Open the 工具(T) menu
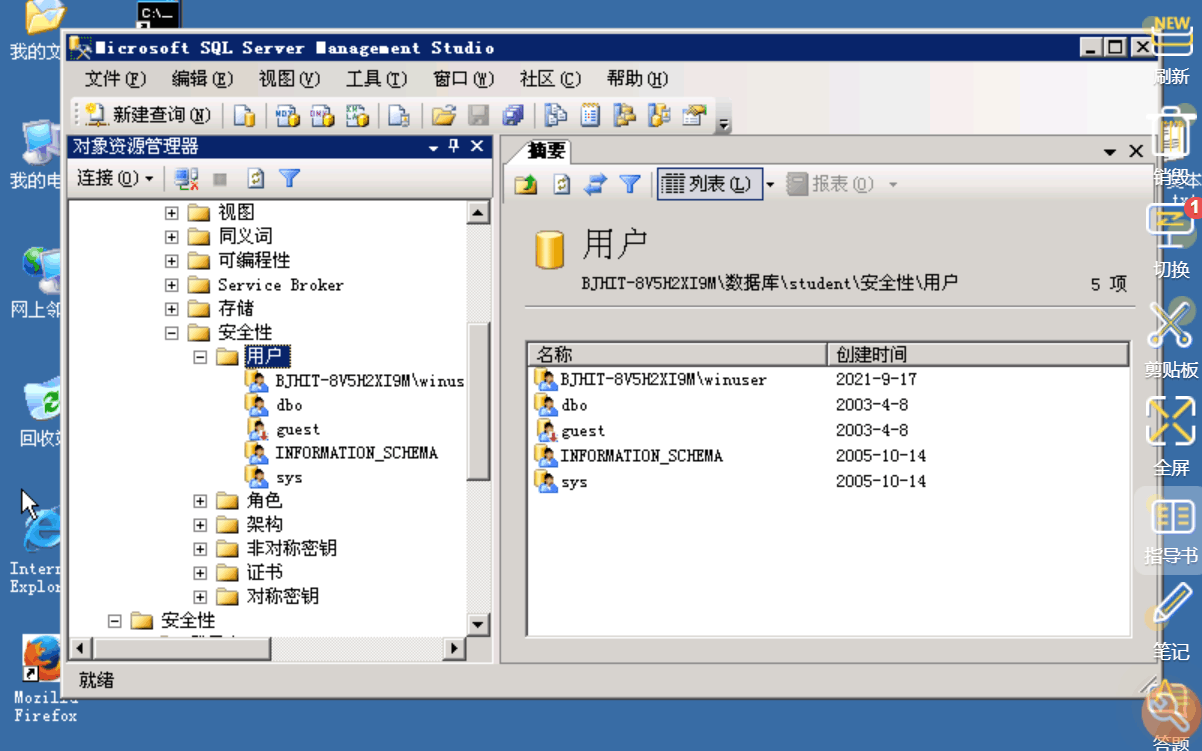This screenshot has width=1202, height=751. pos(376,79)
